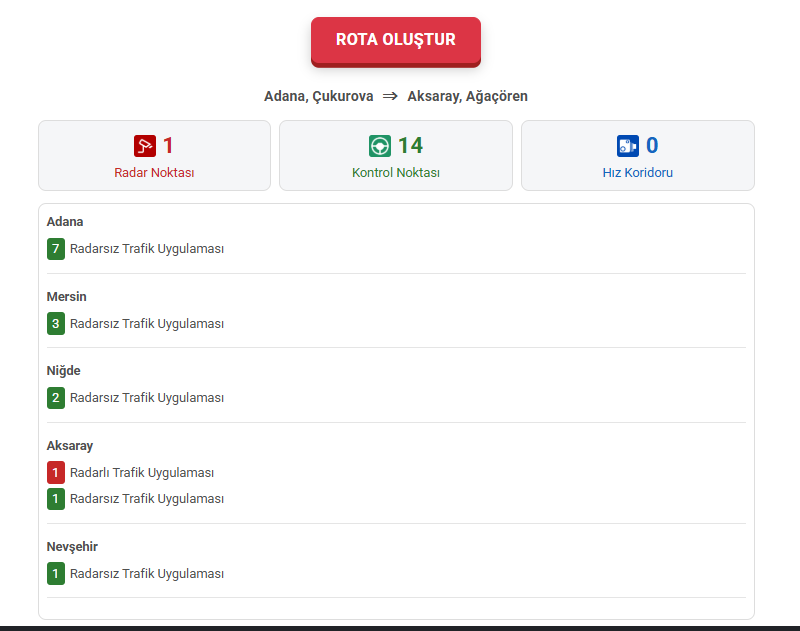This screenshot has height=631, width=800.
Task: Click the blue speed corridor icon
Action: coord(628,146)
